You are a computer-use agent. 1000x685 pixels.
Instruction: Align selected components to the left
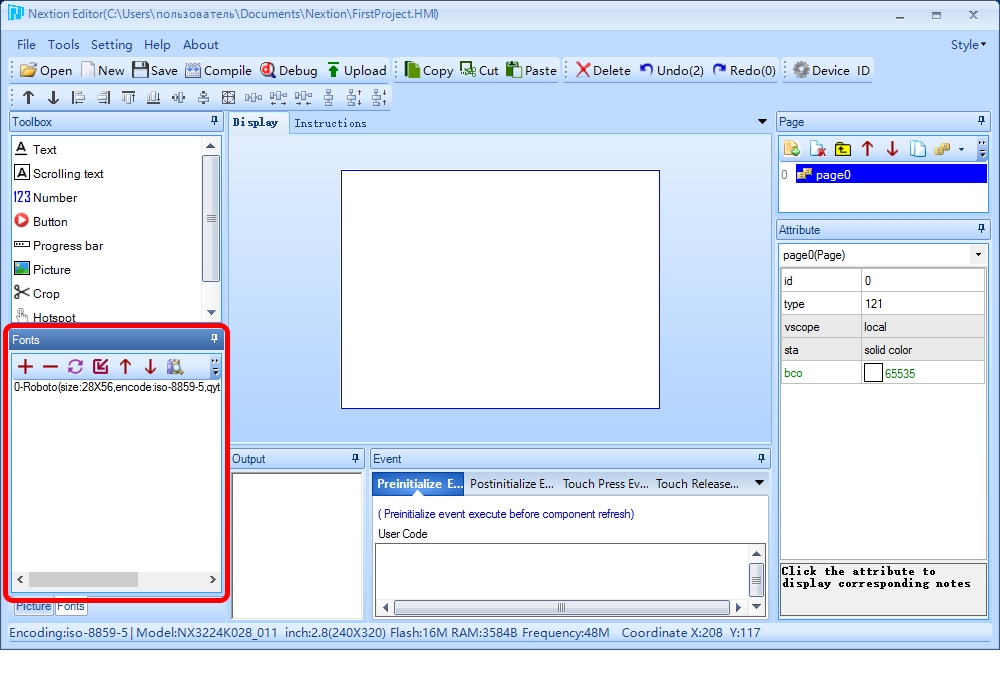pos(78,98)
